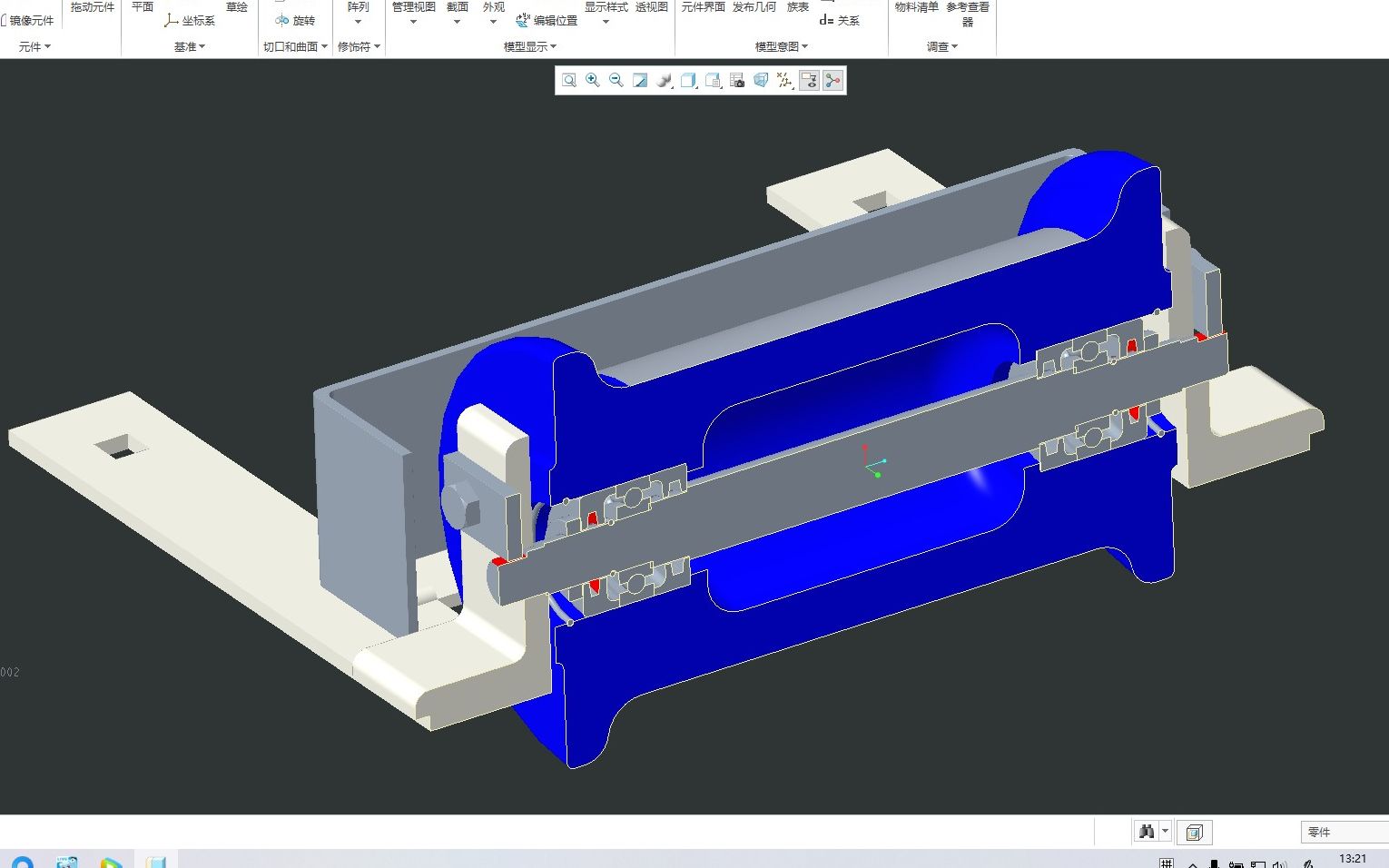
Task: Click the 透视图 (Perspective View) button
Action: pyautogui.click(x=652, y=7)
